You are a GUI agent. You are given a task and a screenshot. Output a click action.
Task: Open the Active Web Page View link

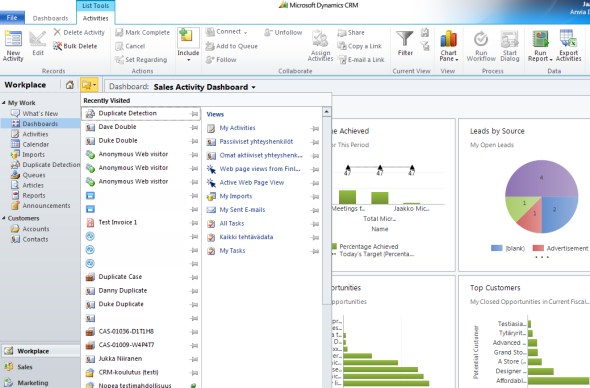coord(252,183)
